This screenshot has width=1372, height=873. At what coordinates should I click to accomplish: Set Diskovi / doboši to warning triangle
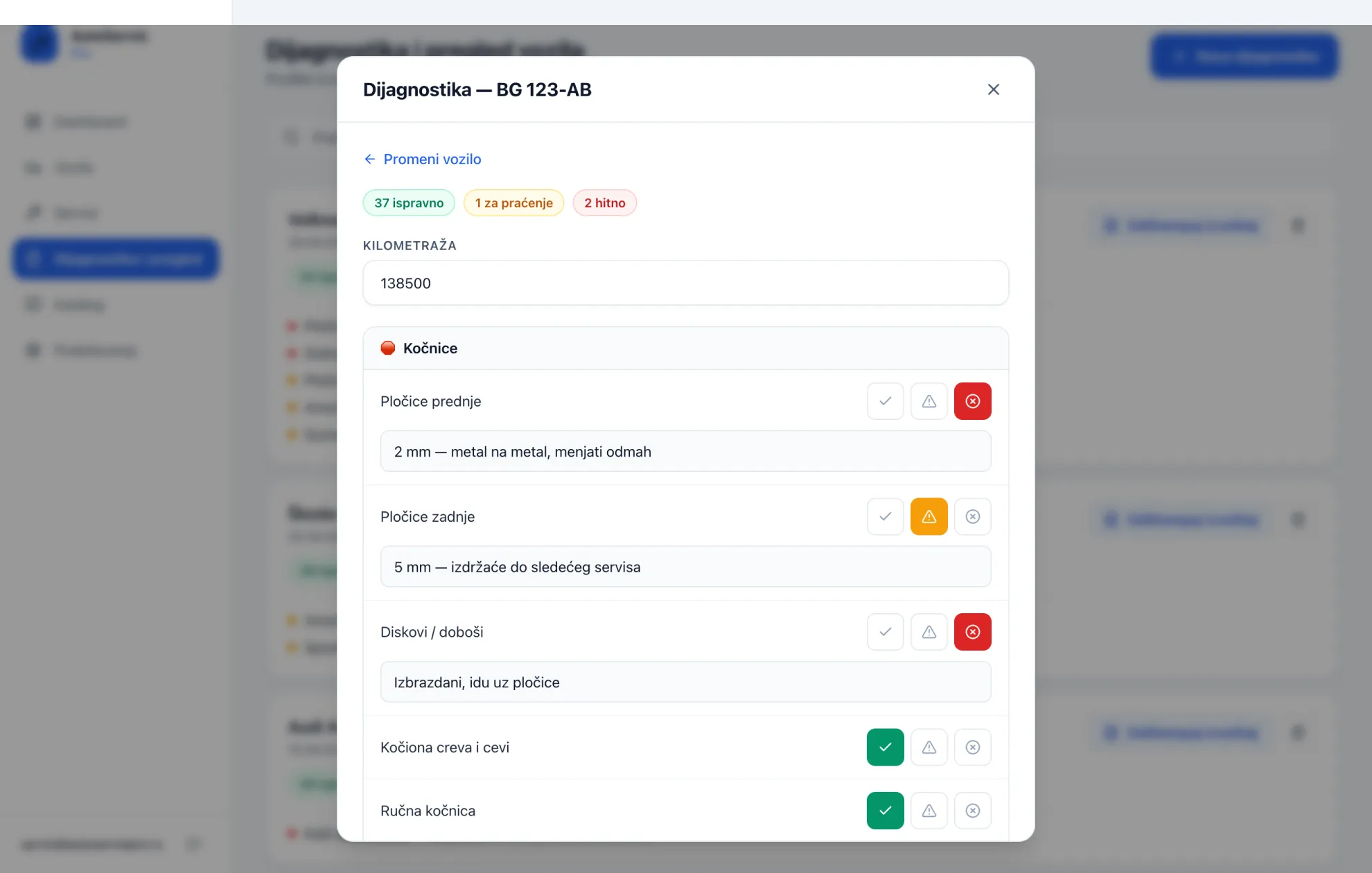[929, 632]
